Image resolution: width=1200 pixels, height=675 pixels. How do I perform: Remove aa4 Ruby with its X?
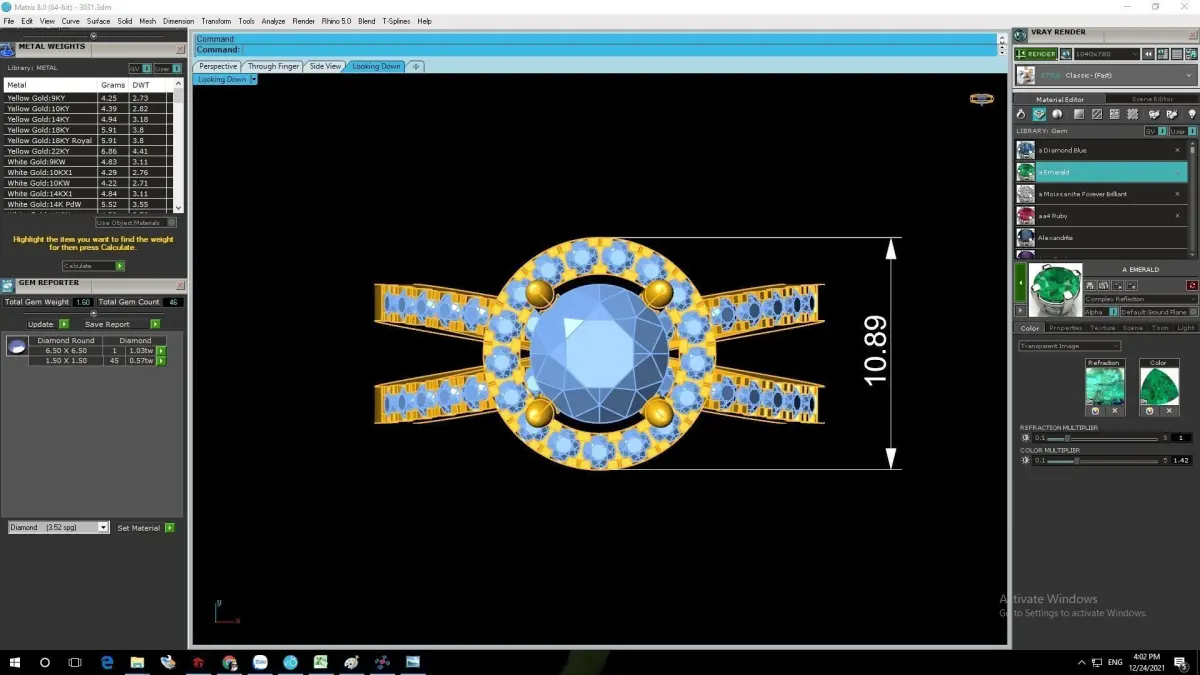[1177, 216]
